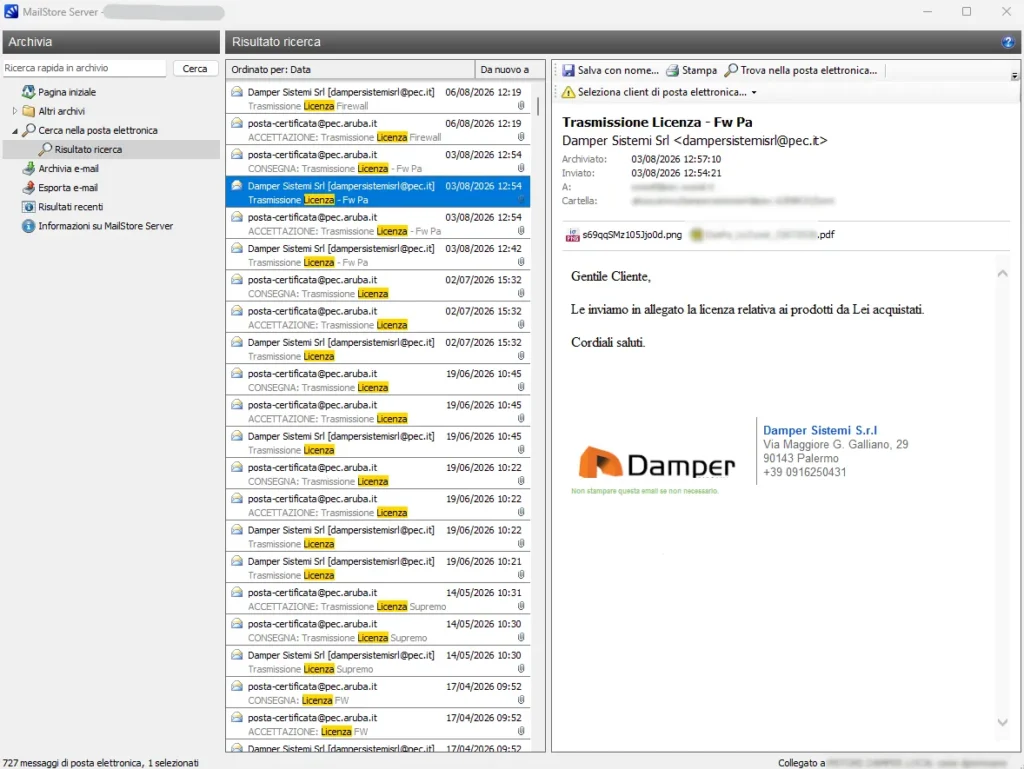Viewport: 1024px width, 769px height.
Task: Click envelope icon of Trasmissione Licenza Firewall message
Action: pos(237,92)
